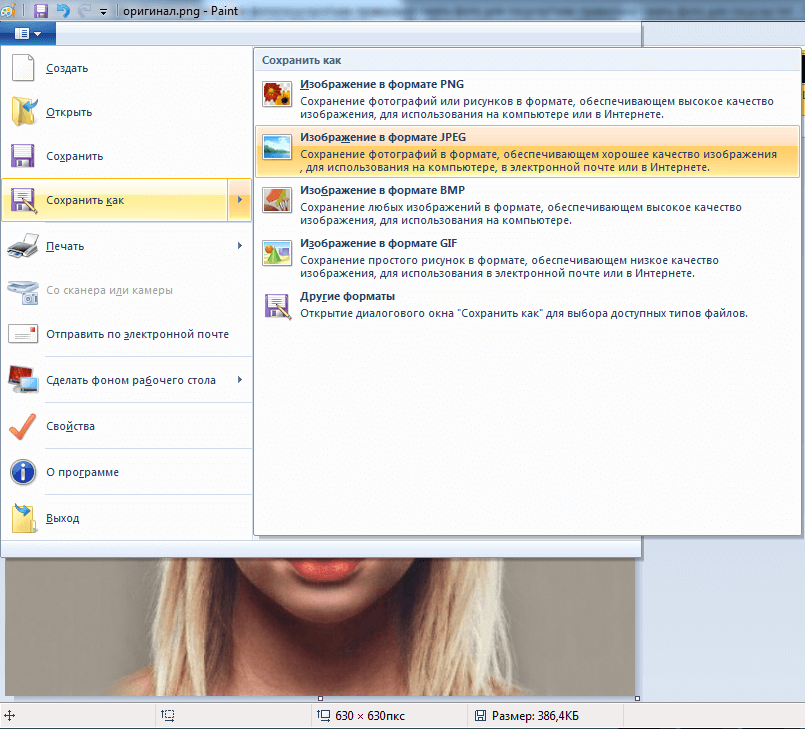Click the blank page icon for Создать
Screen dimensions: 805x729
tap(23, 68)
